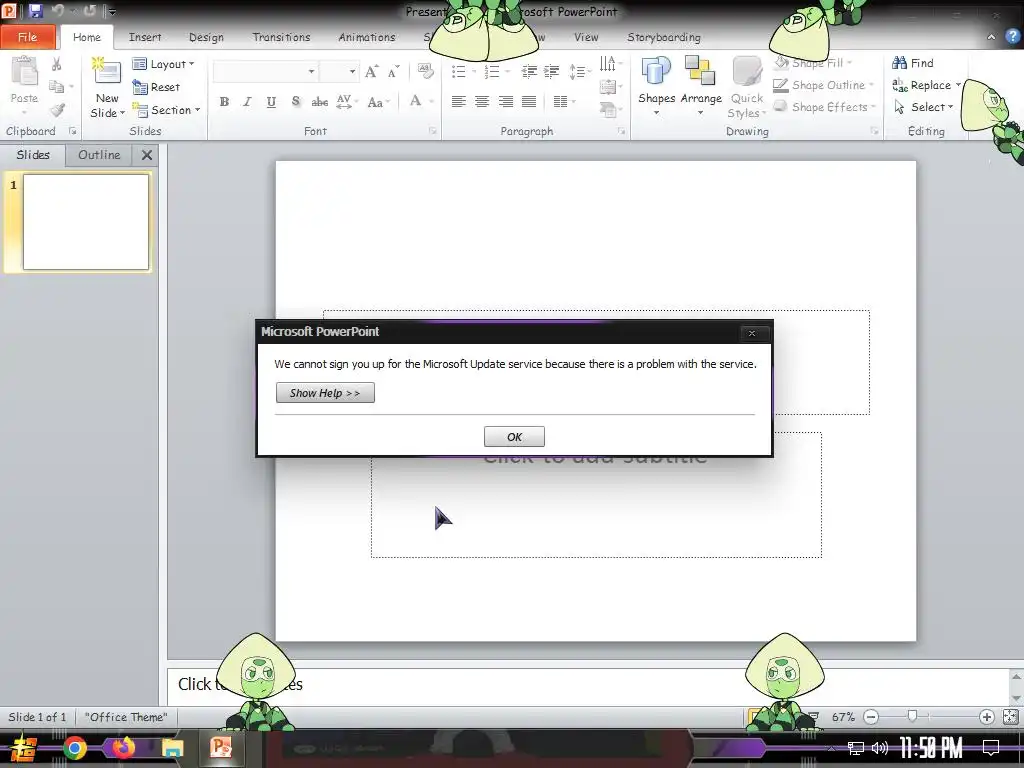Open Firefox from the taskbar
The width and height of the screenshot is (1024, 768).
pos(123,748)
